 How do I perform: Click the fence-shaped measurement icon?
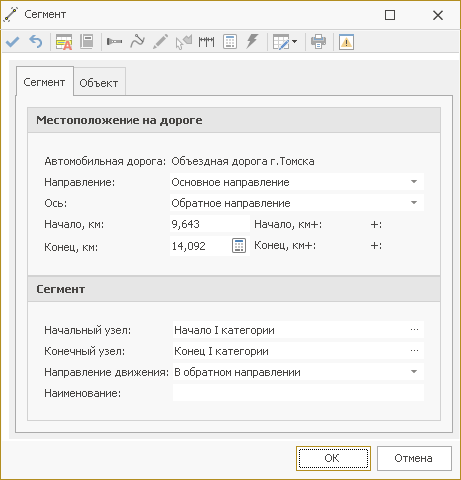(206, 42)
